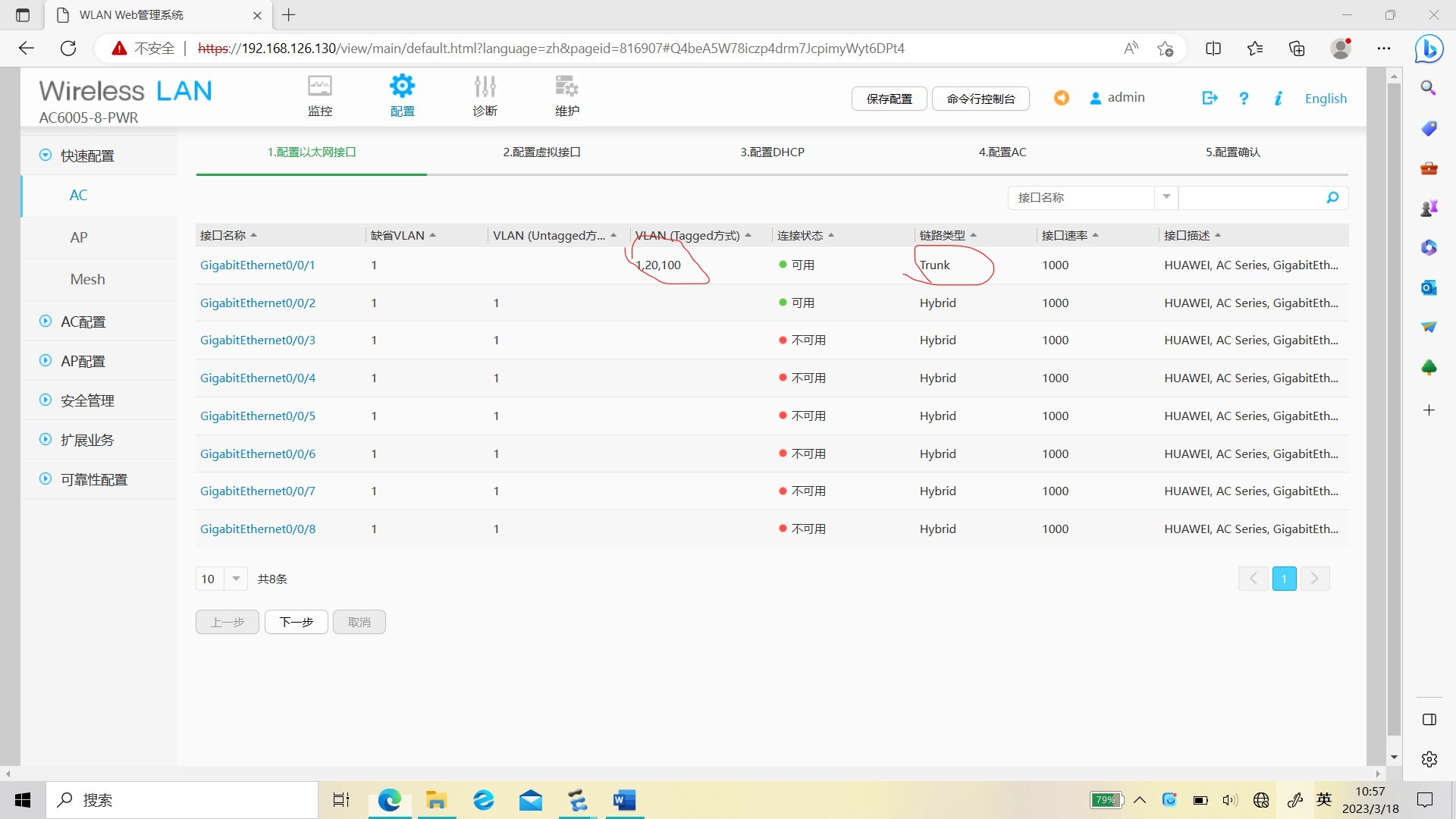
Task: Open the page size 10 dropdown
Action: [x=236, y=579]
